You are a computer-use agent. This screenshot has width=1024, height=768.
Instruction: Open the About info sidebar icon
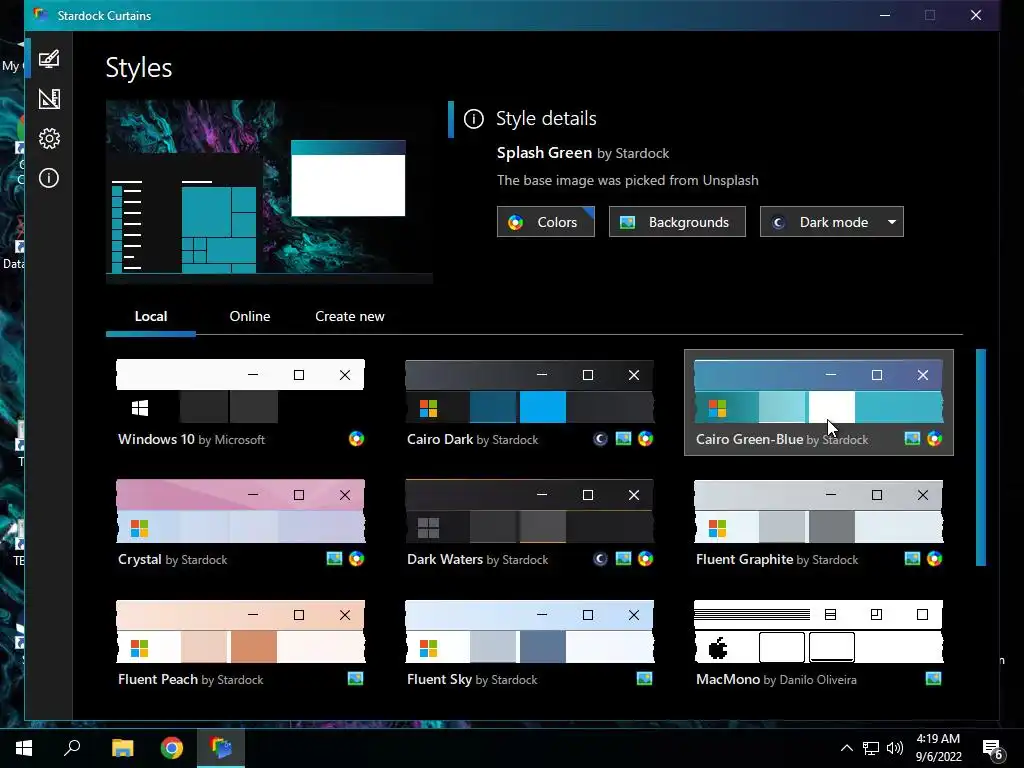click(49, 178)
